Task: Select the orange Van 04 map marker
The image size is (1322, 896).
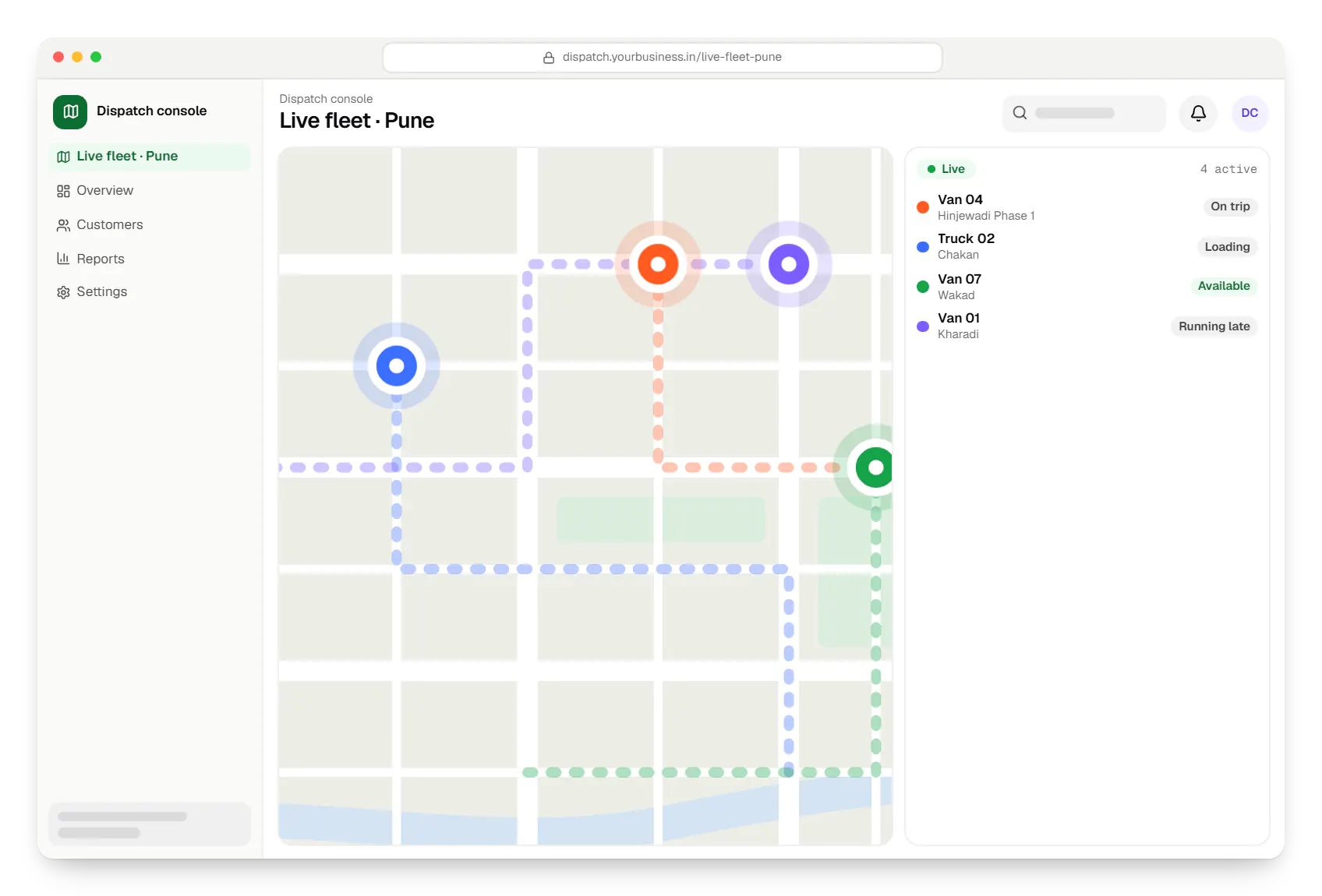Action: tap(658, 264)
